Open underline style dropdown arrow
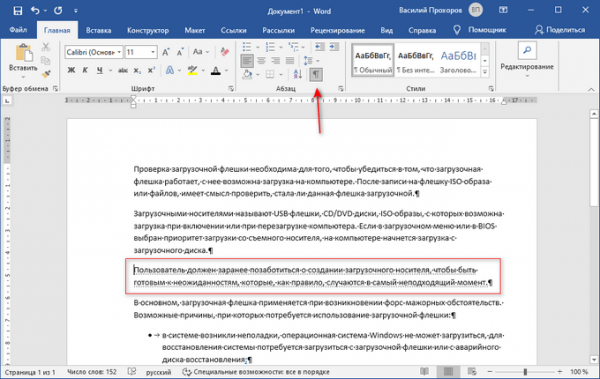The height and width of the screenshot is (379, 600). [x=111, y=70]
